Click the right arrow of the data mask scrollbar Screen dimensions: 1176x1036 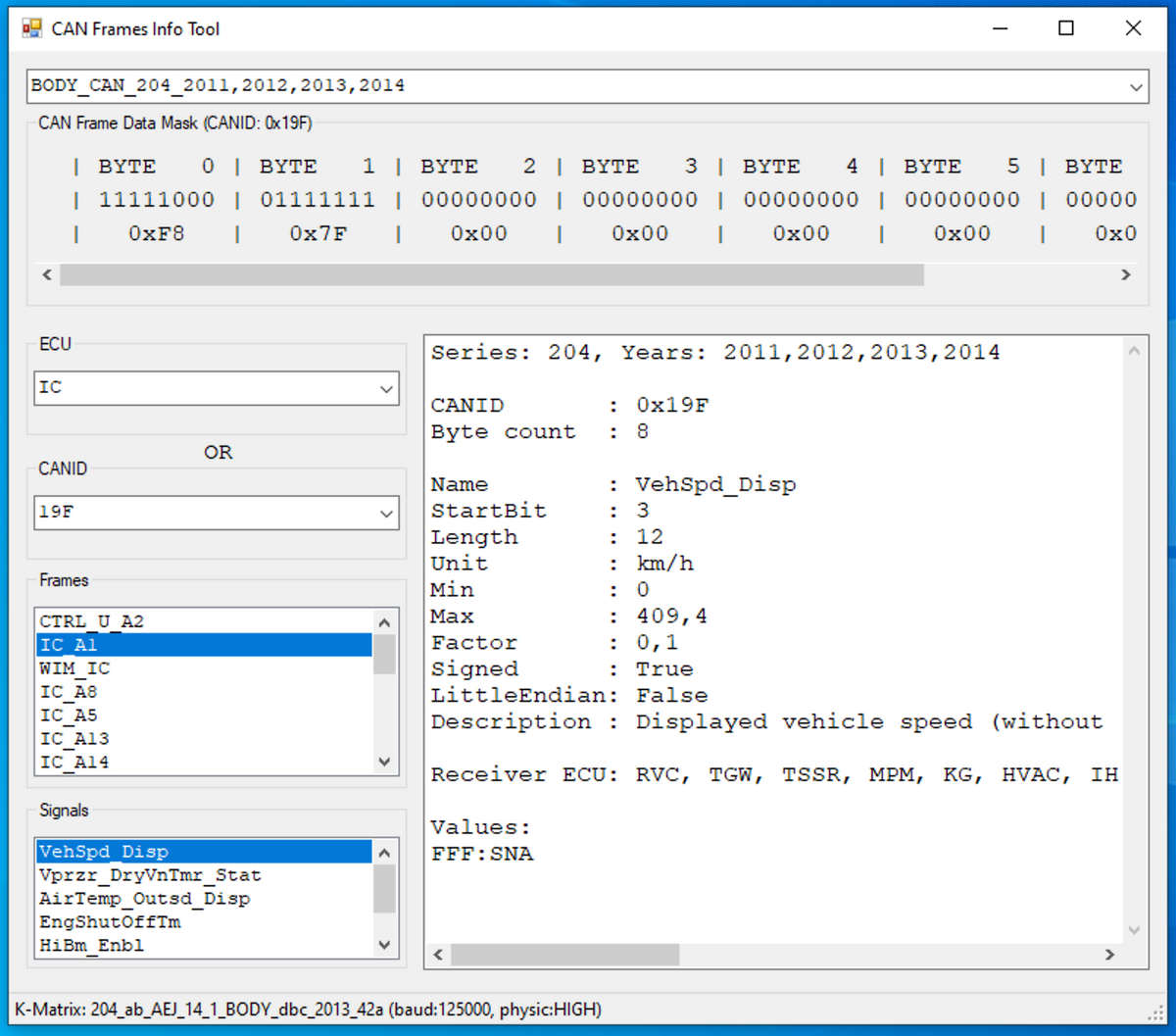(x=1126, y=274)
